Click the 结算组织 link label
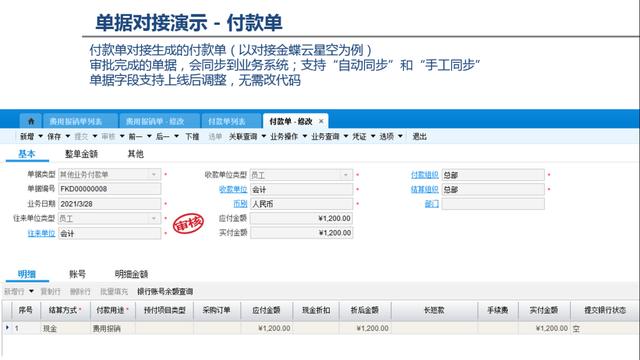 tap(424, 189)
